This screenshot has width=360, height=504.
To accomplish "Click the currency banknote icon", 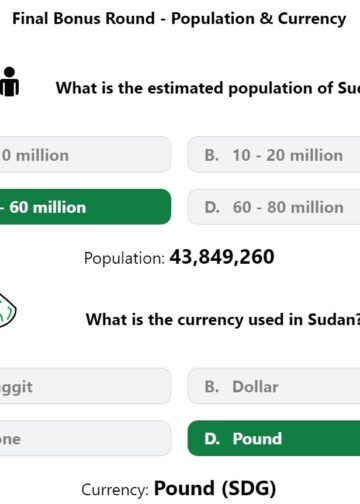I will [x=7, y=311].
